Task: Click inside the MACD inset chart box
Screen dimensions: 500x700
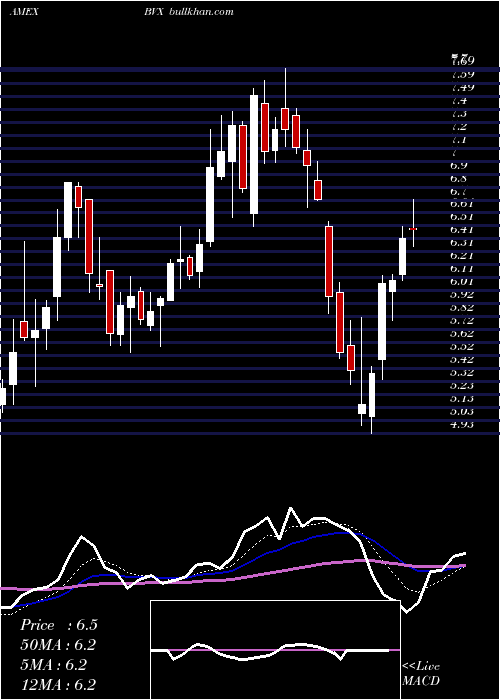Action: pyautogui.click(x=275, y=650)
